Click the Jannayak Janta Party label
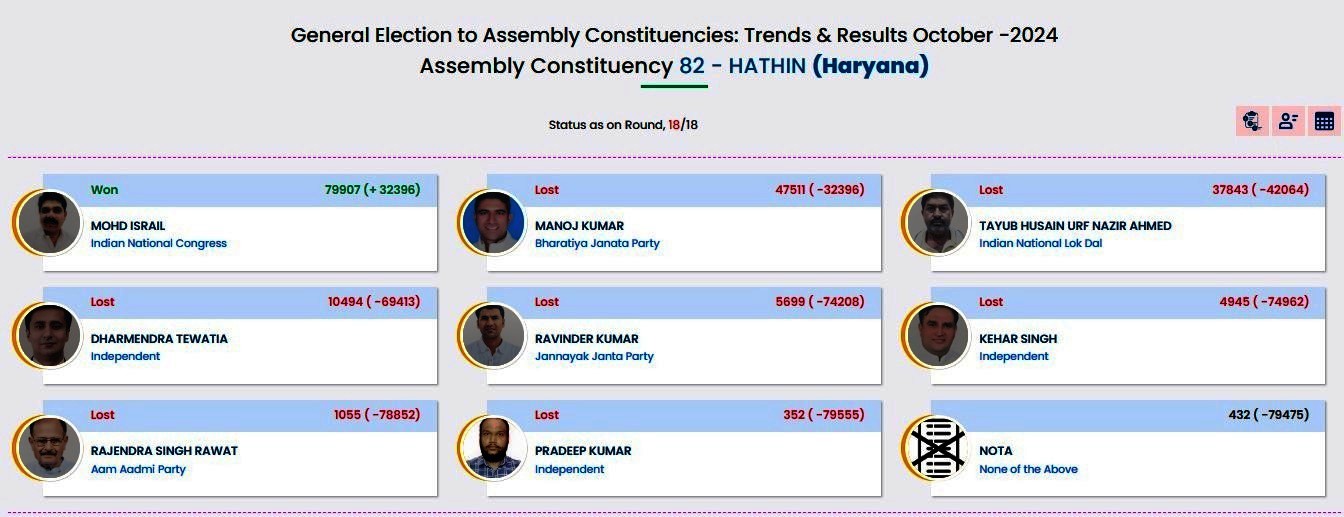 (594, 356)
